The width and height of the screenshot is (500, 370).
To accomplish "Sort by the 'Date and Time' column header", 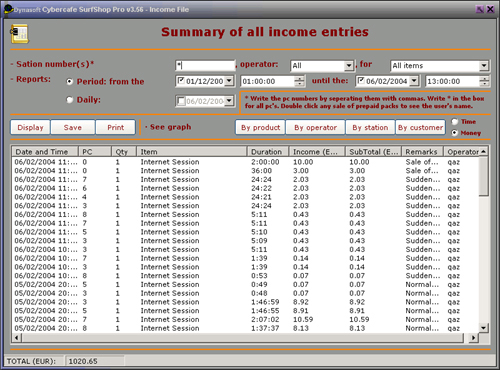I will [45, 152].
